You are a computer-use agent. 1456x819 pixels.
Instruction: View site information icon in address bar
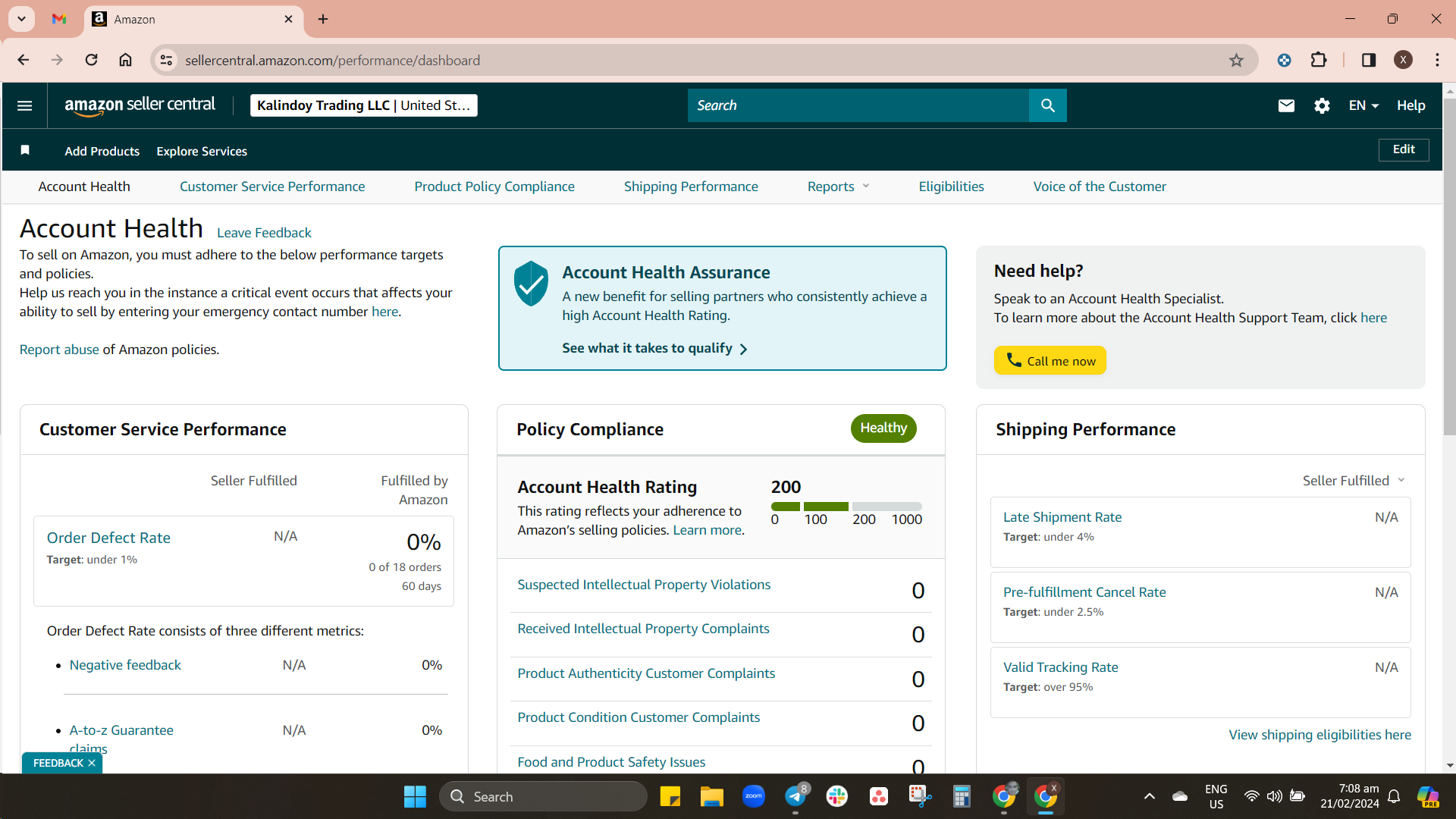click(x=167, y=60)
